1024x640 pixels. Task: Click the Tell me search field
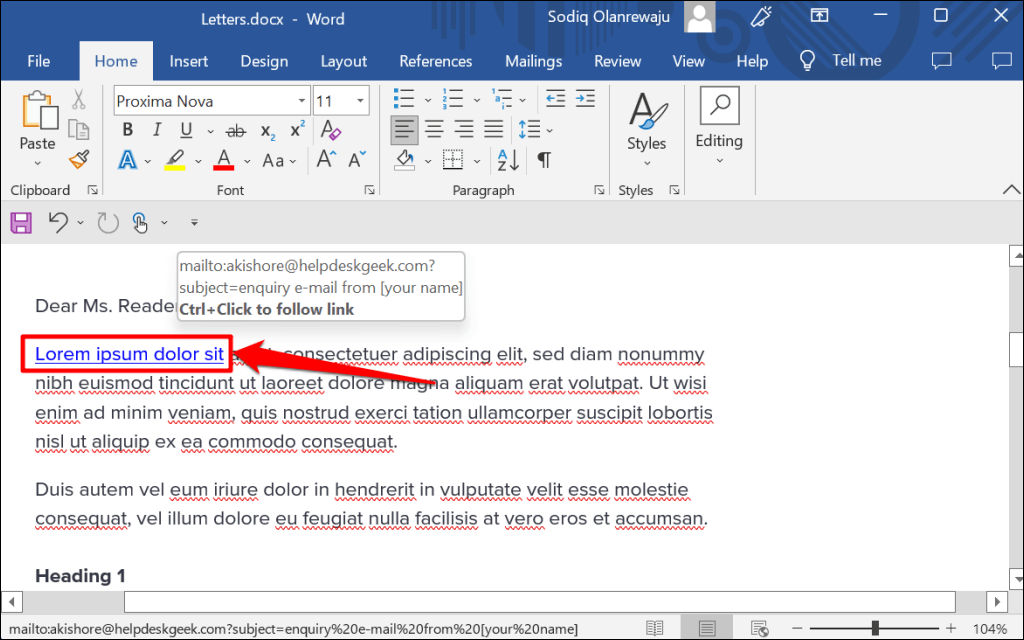click(856, 61)
